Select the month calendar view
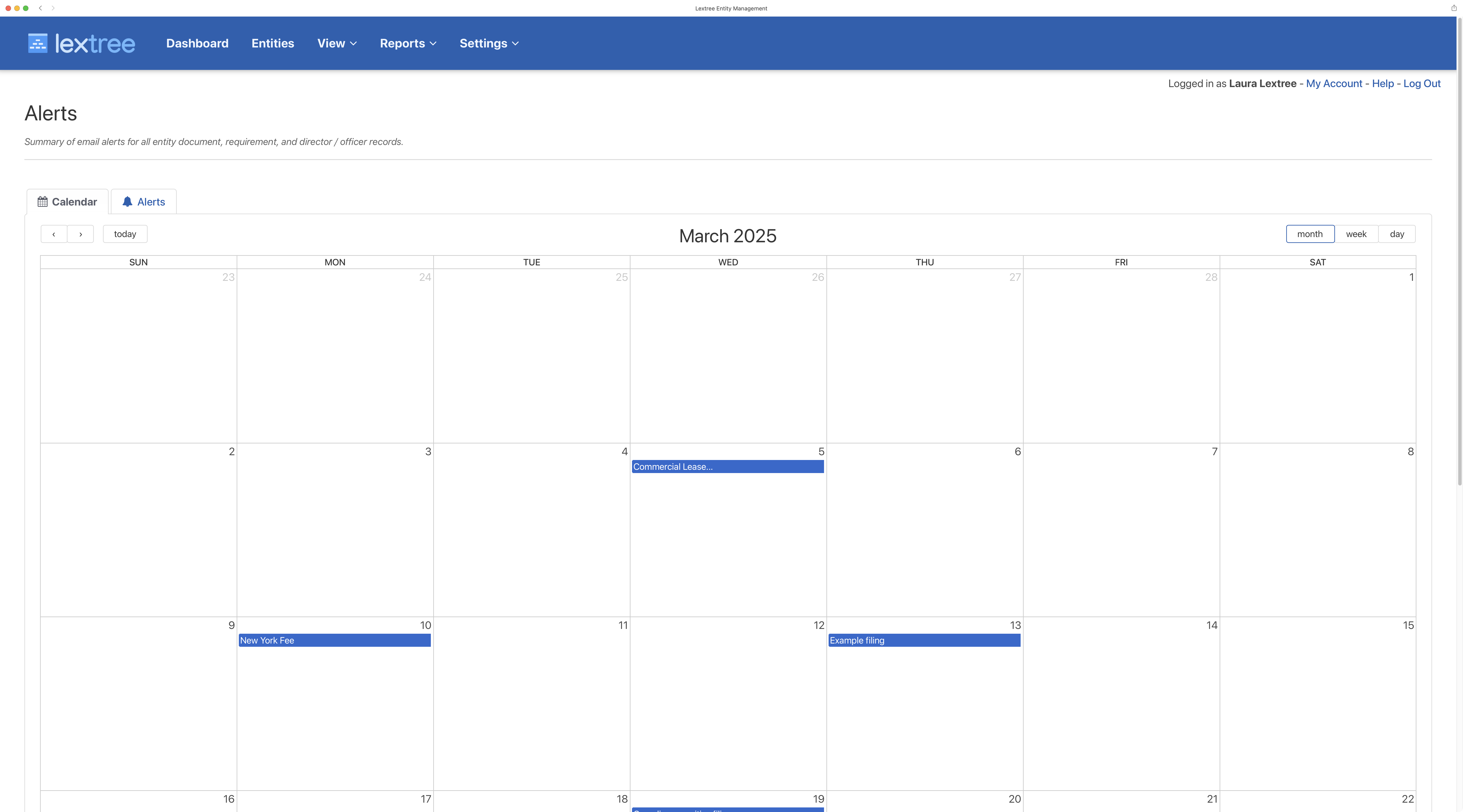The width and height of the screenshot is (1463, 812). (x=1310, y=234)
